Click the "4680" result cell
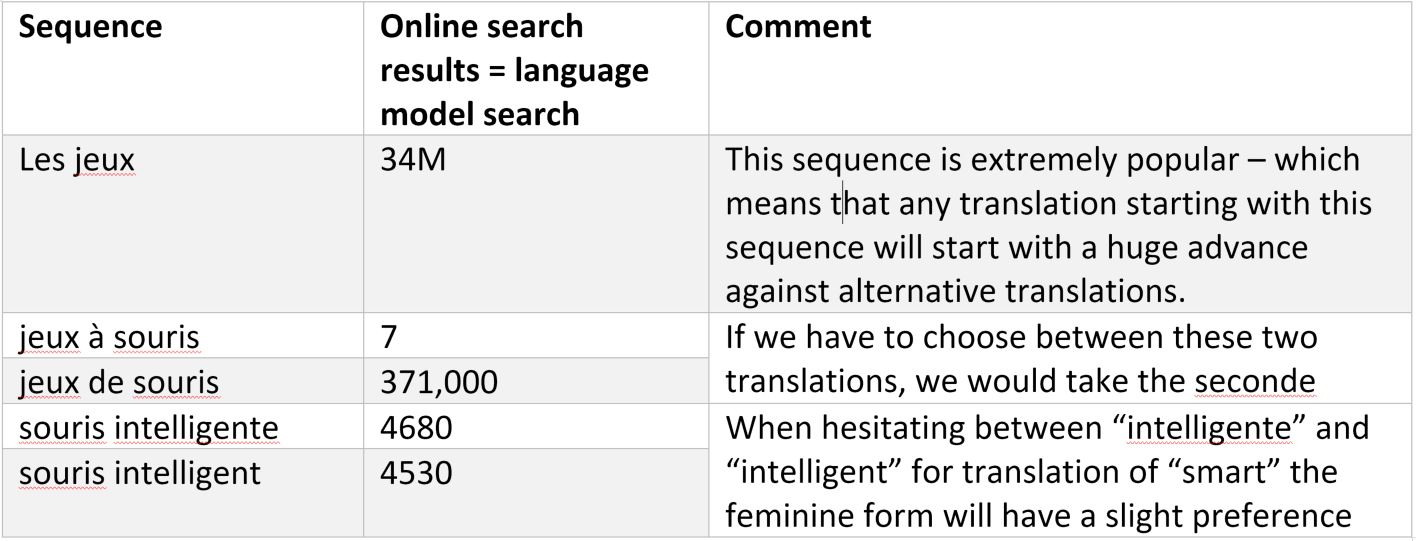The width and height of the screenshot is (1416, 541). pos(418,428)
